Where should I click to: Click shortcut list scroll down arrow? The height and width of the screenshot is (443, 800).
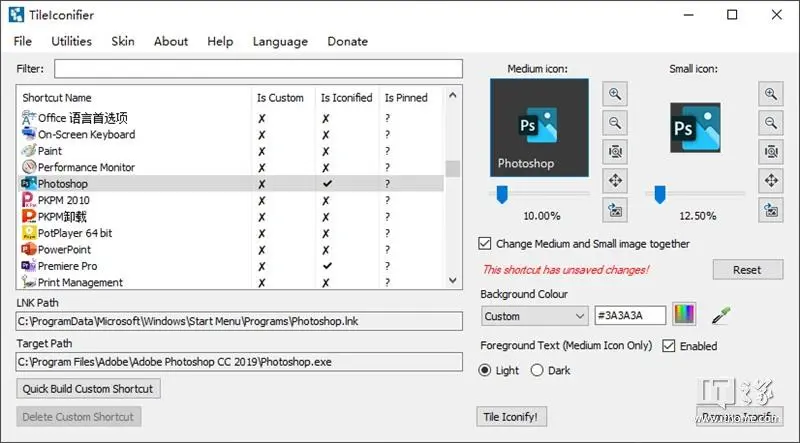[453, 280]
